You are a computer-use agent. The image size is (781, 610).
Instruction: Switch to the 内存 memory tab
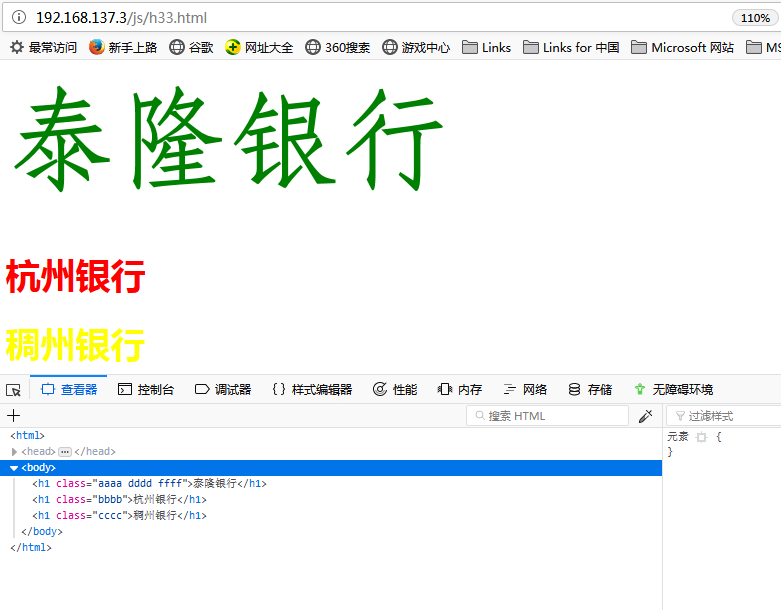460,389
